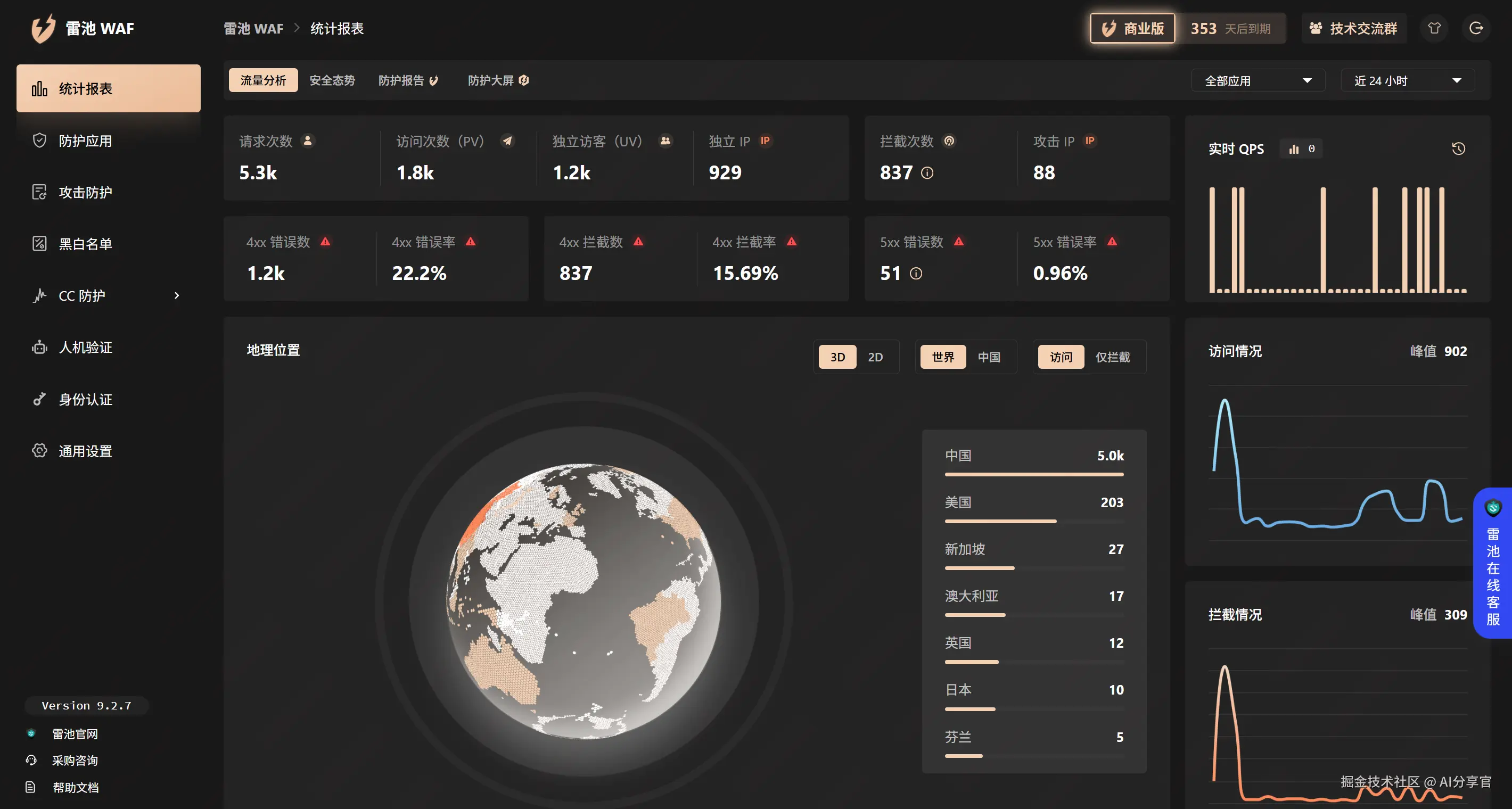Click the QPS history clock icon

pos(1458,148)
